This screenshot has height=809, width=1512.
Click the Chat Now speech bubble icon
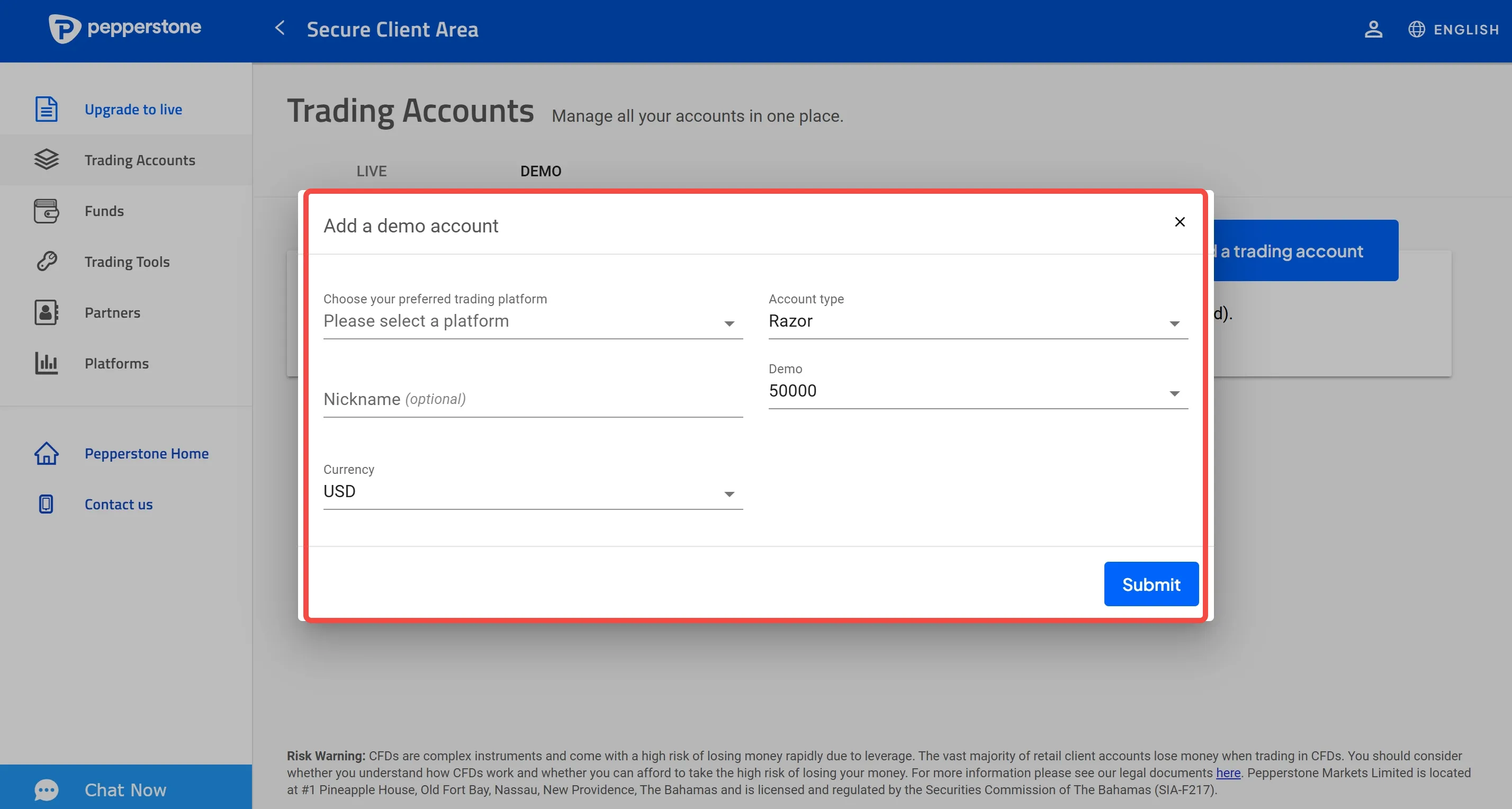click(x=47, y=789)
